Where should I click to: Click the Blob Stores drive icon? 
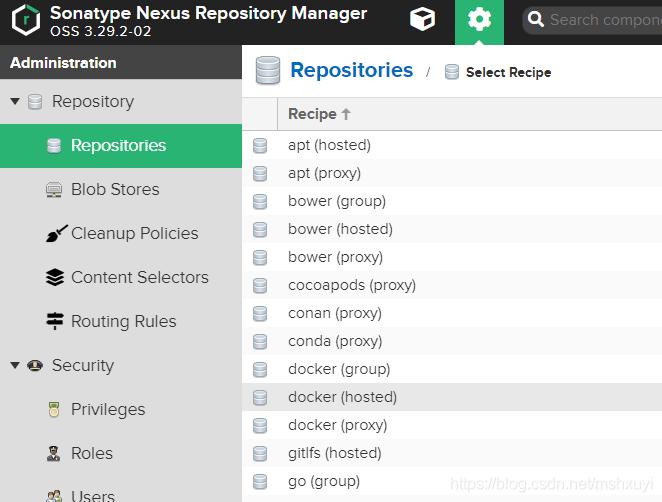[54, 190]
